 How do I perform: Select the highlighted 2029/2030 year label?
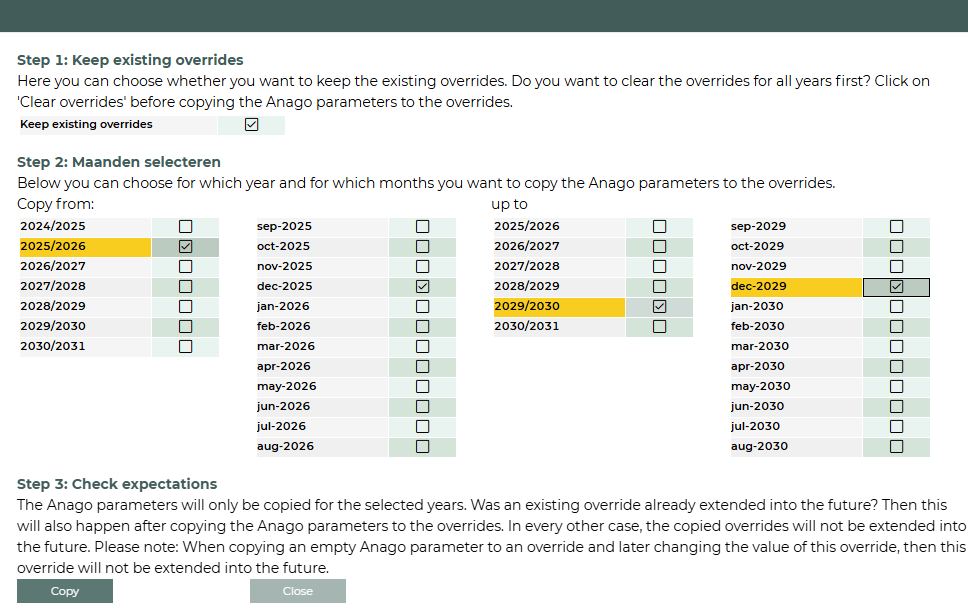559,306
